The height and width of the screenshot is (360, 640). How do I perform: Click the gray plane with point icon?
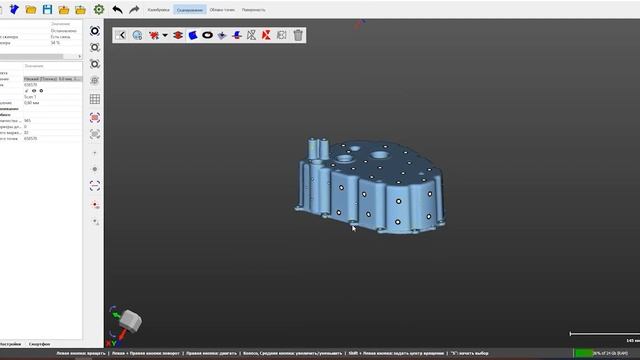coord(222,35)
